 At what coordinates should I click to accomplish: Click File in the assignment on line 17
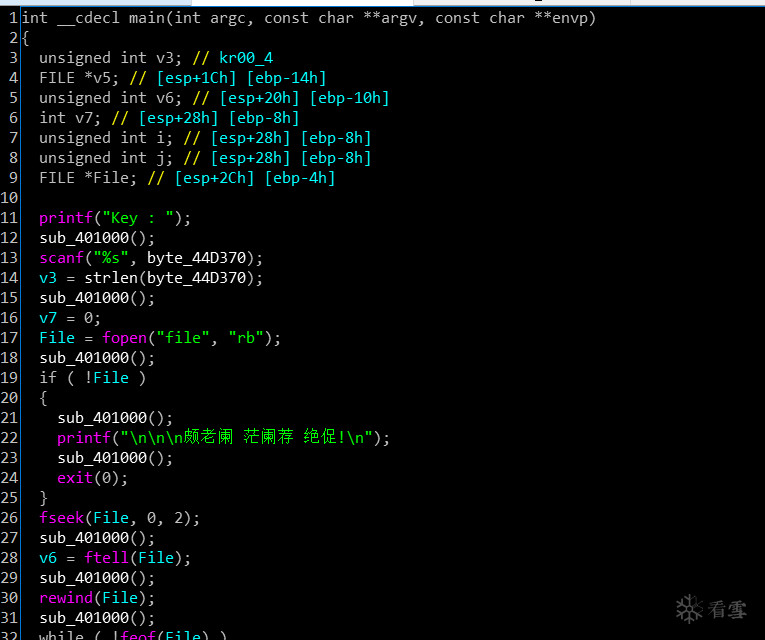tap(57, 338)
